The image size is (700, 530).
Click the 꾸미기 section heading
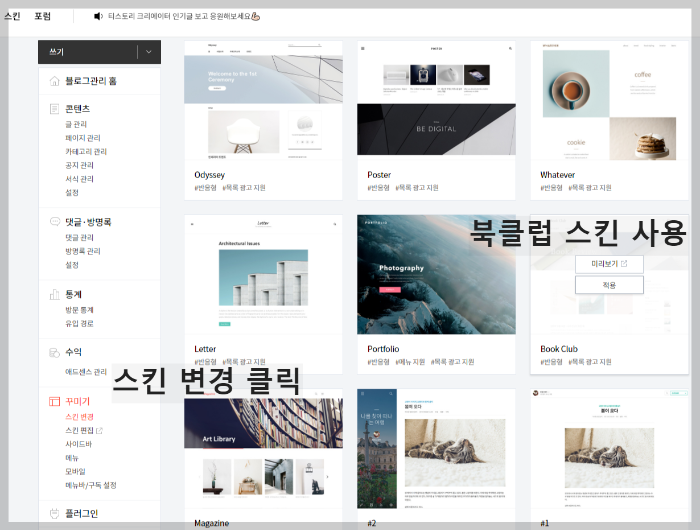[x=78, y=401]
